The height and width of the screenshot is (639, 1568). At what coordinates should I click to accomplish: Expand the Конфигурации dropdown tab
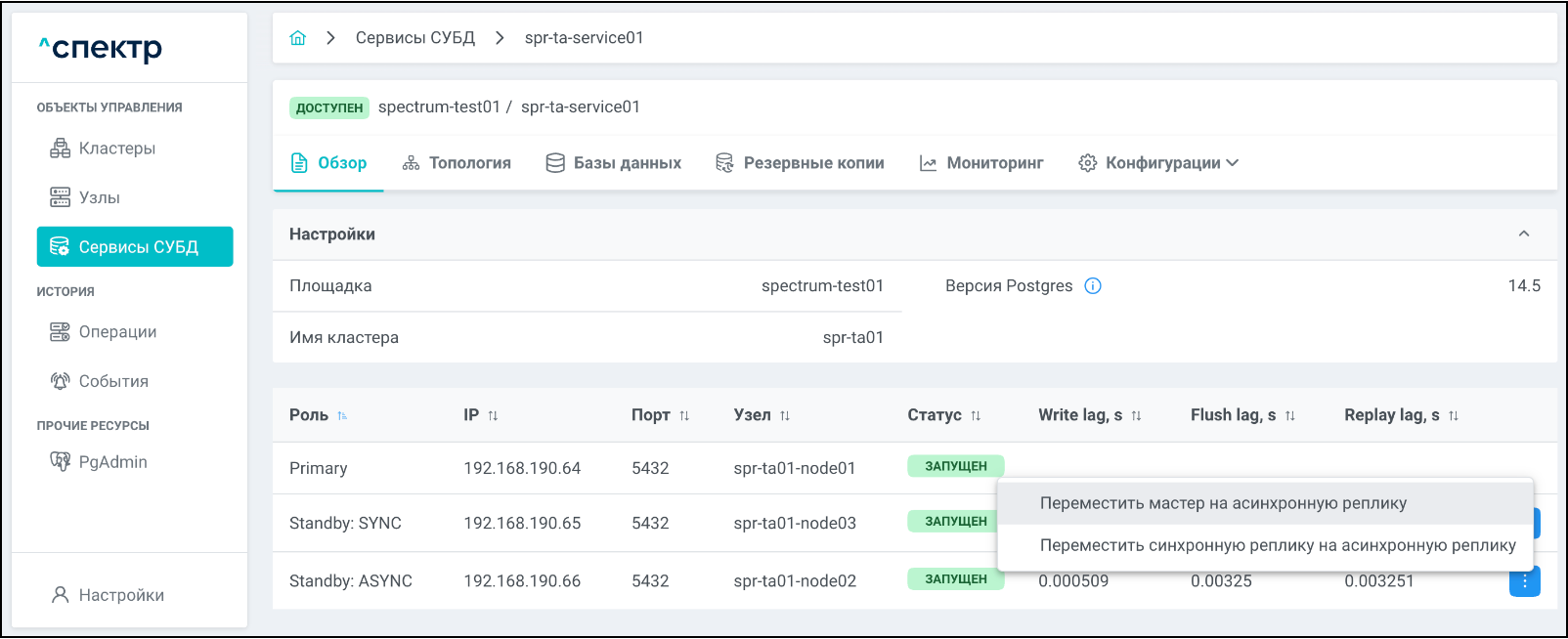point(1158,163)
